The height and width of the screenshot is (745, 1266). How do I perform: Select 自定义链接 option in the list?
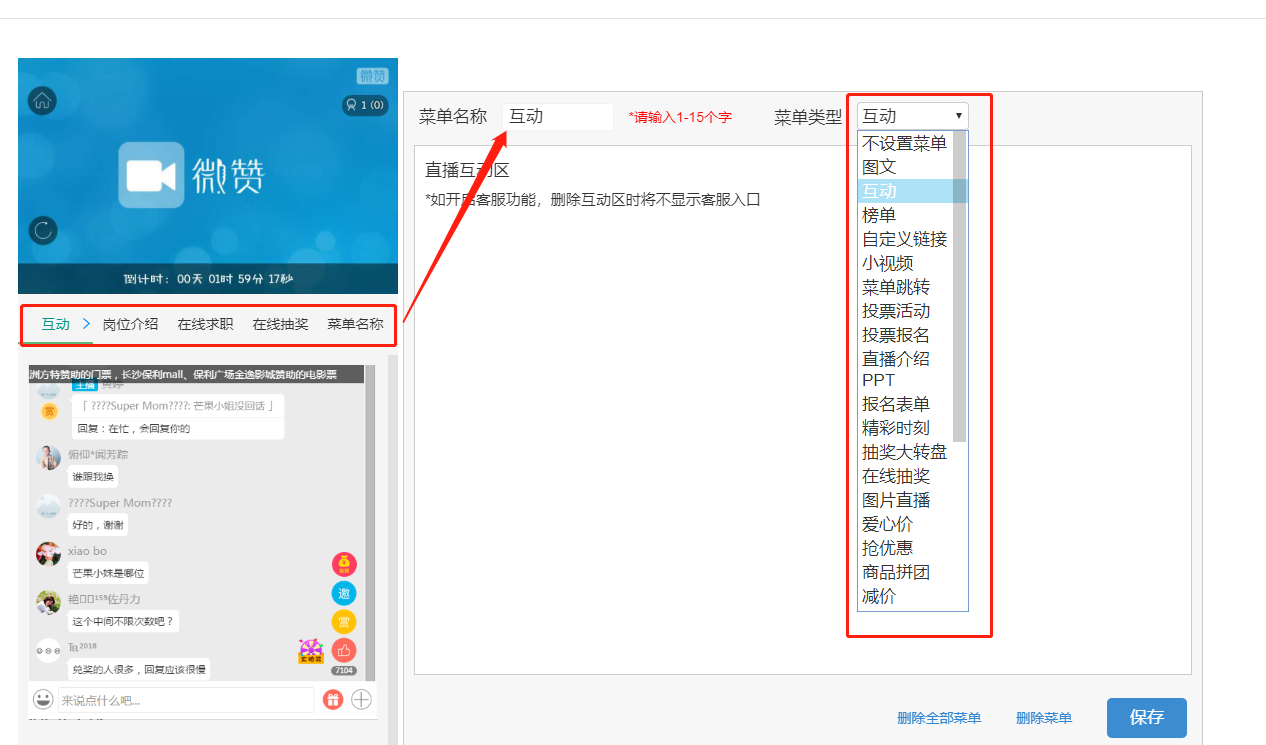click(x=904, y=239)
